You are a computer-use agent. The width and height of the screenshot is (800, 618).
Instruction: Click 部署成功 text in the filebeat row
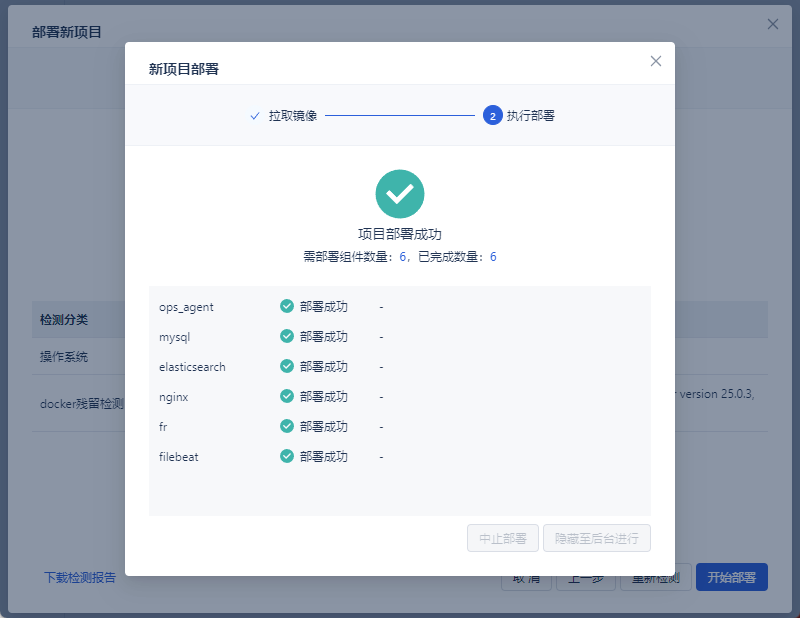[323, 456]
